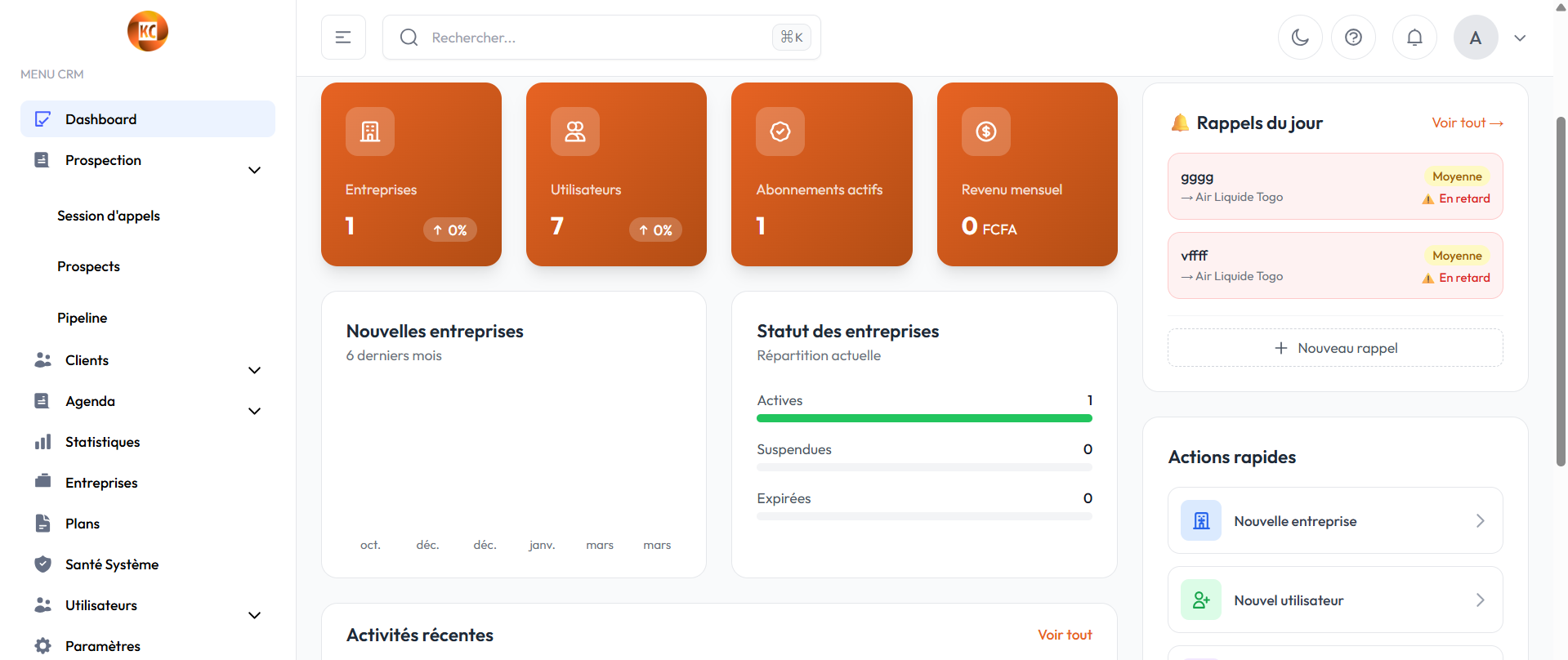Click the Entreprises briefcase icon in sidebar
Screen dimensions: 1568x660
click(x=43, y=482)
